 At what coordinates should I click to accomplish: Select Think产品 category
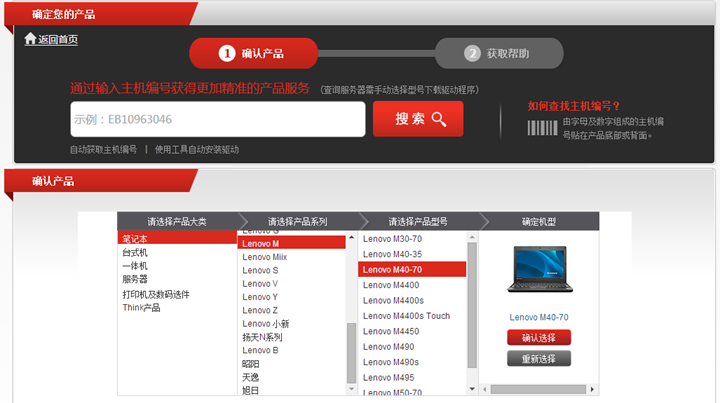[141, 308]
